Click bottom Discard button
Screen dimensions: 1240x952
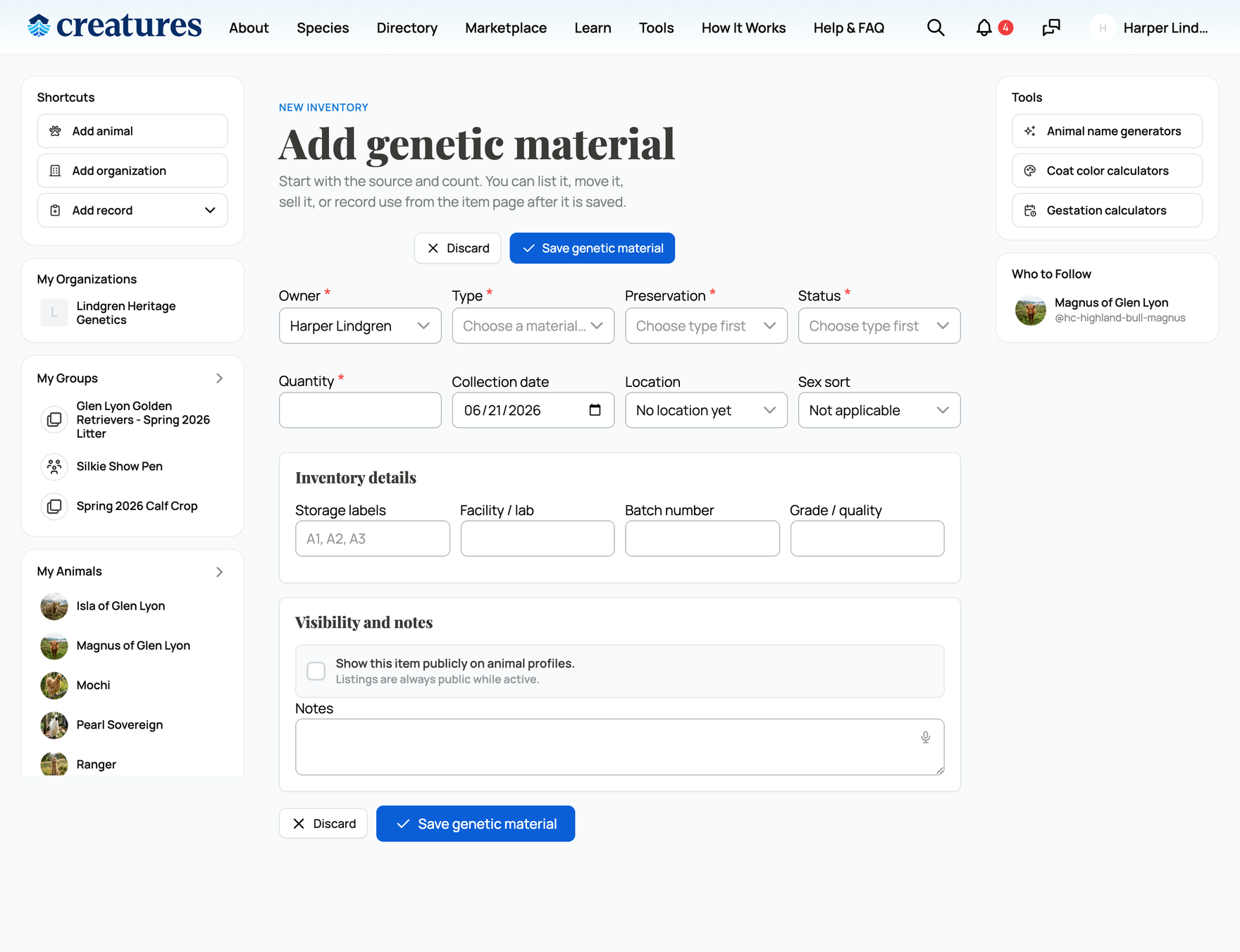click(323, 824)
